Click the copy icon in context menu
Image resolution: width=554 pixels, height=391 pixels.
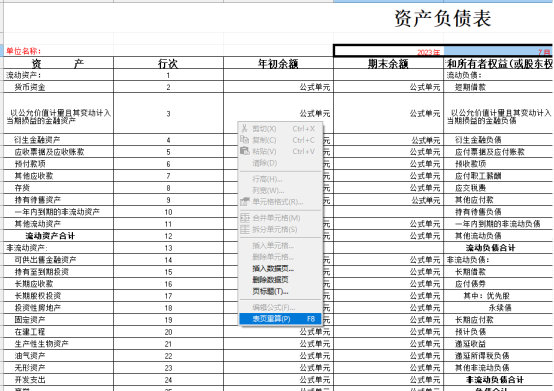pyautogui.click(x=244, y=140)
